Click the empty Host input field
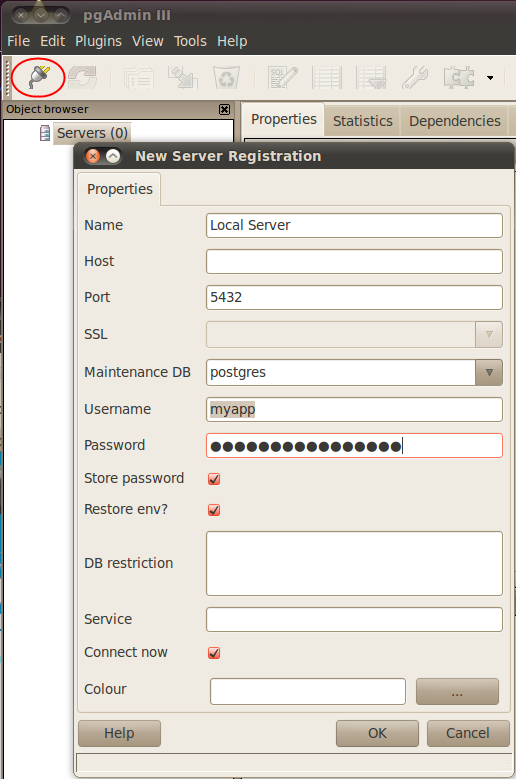516x779 pixels. click(354, 261)
